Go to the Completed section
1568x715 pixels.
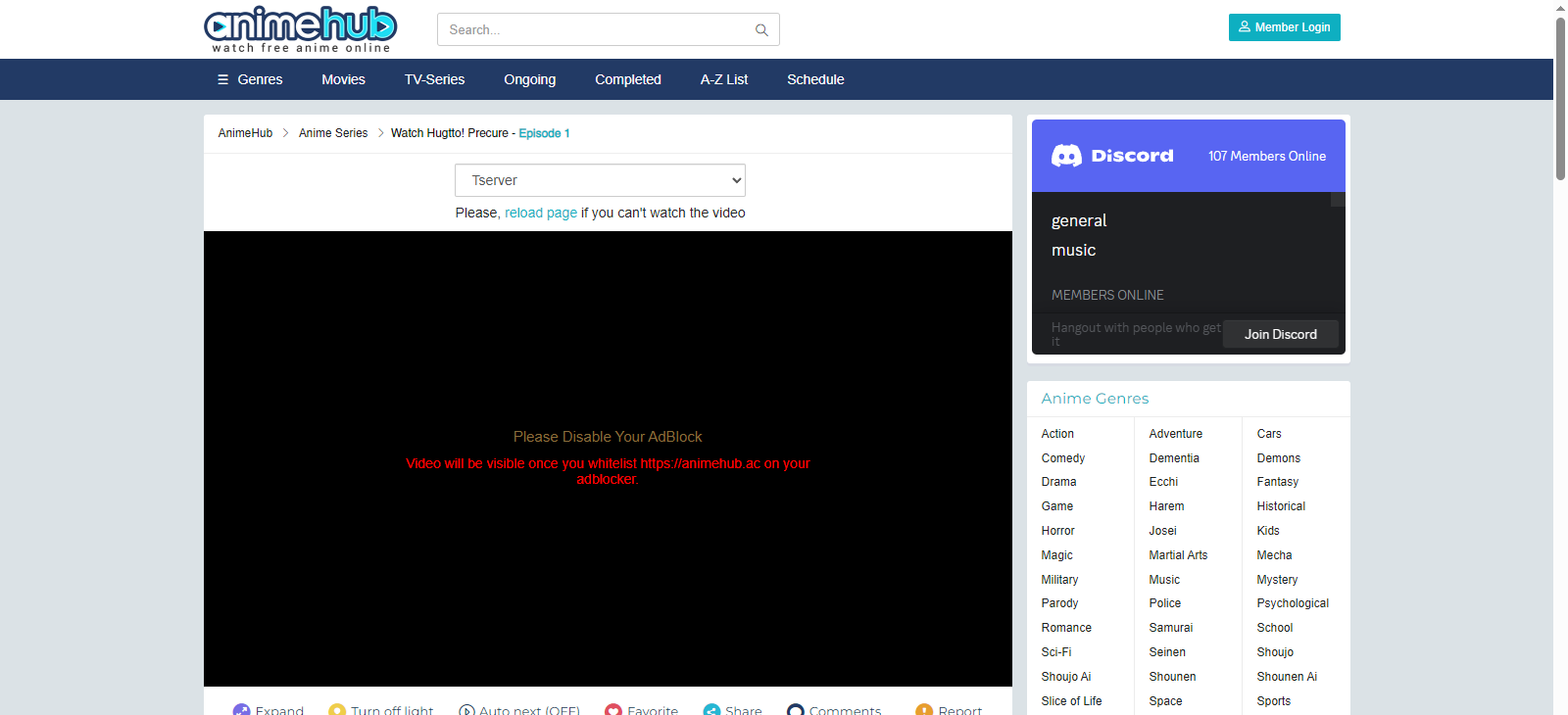[628, 79]
